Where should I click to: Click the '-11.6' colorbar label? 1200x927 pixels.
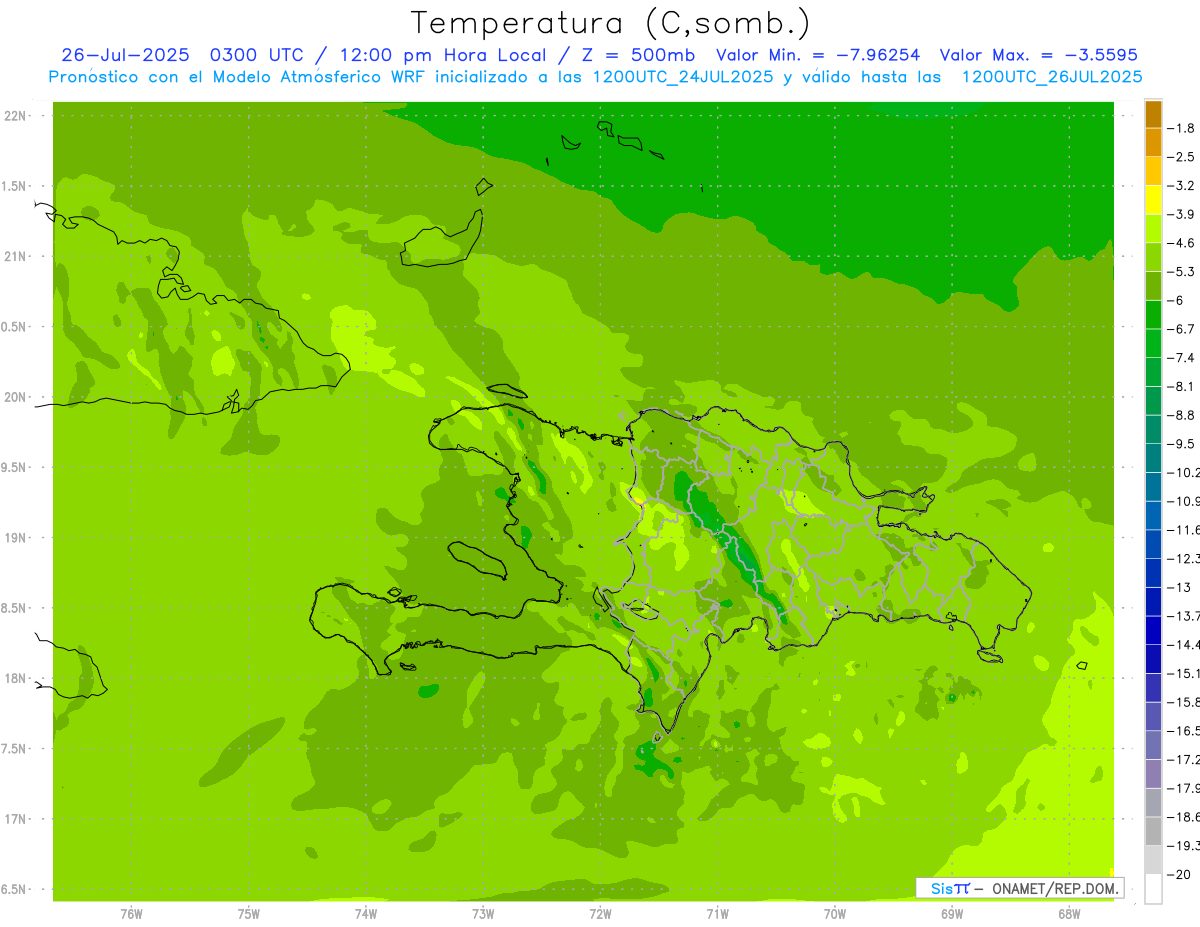click(1184, 529)
